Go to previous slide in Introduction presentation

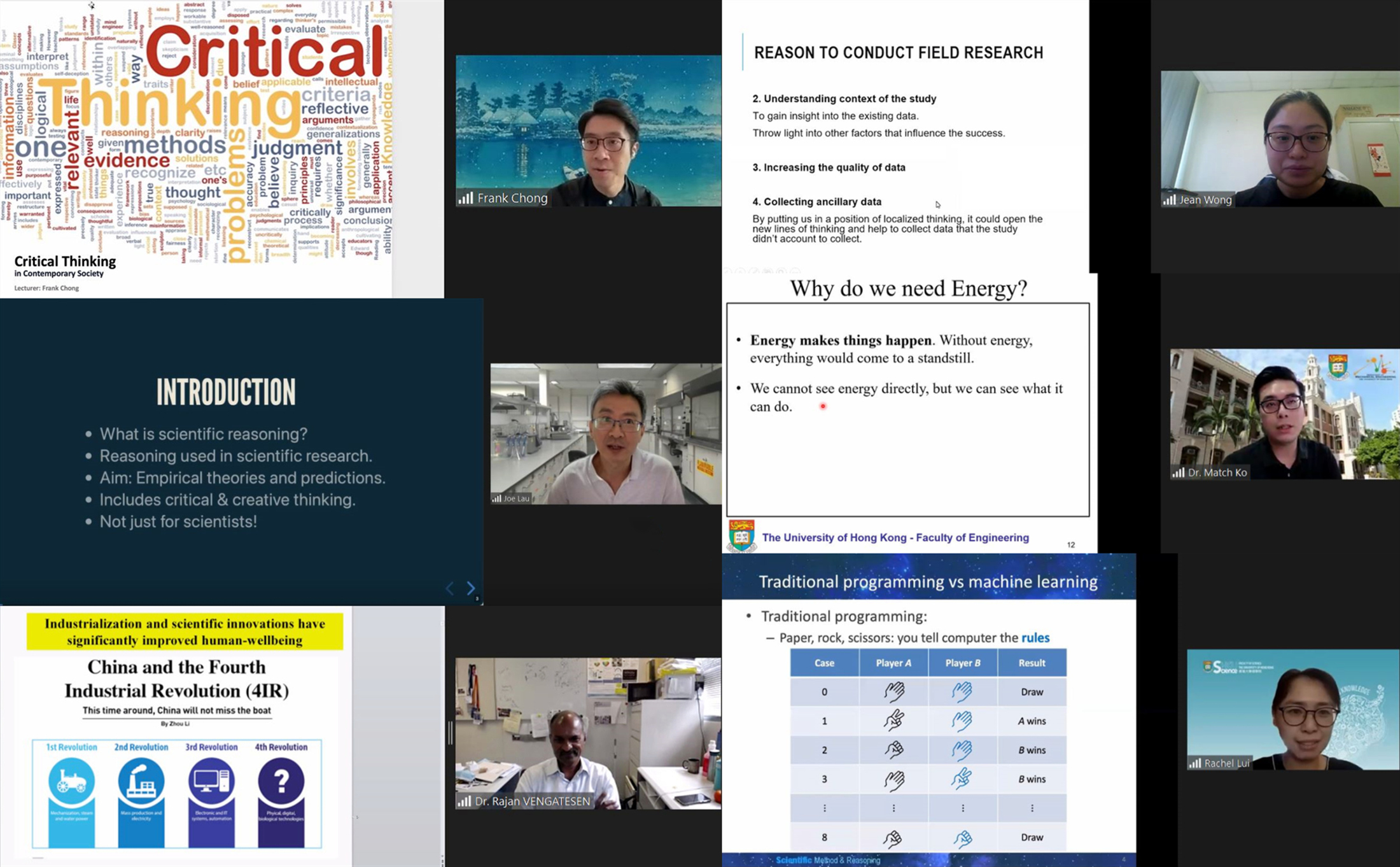point(450,588)
